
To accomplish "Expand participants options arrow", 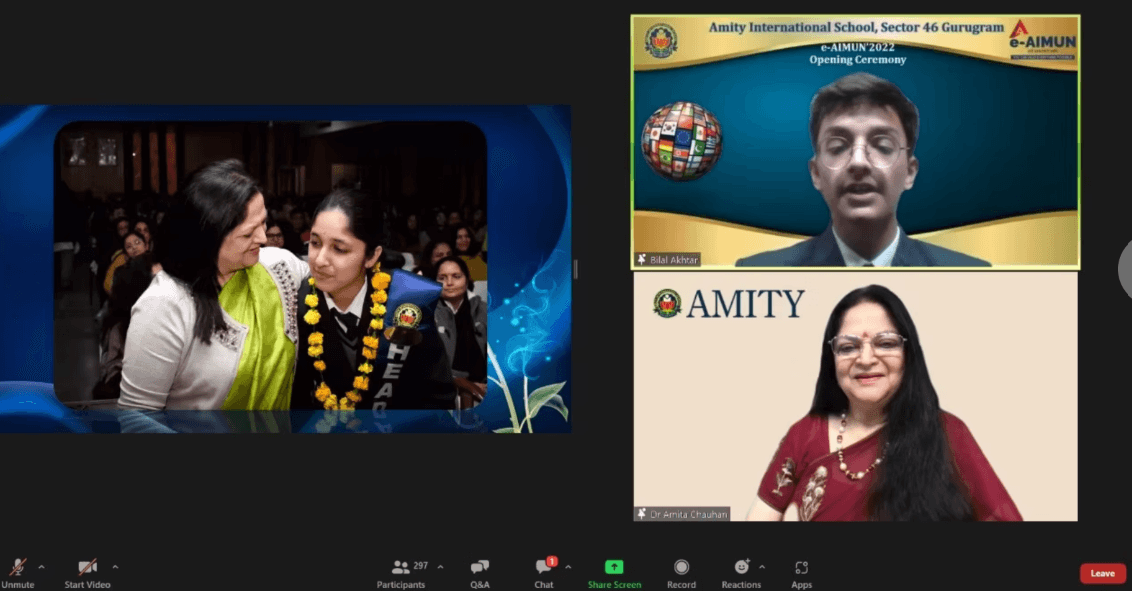I will coord(440,567).
